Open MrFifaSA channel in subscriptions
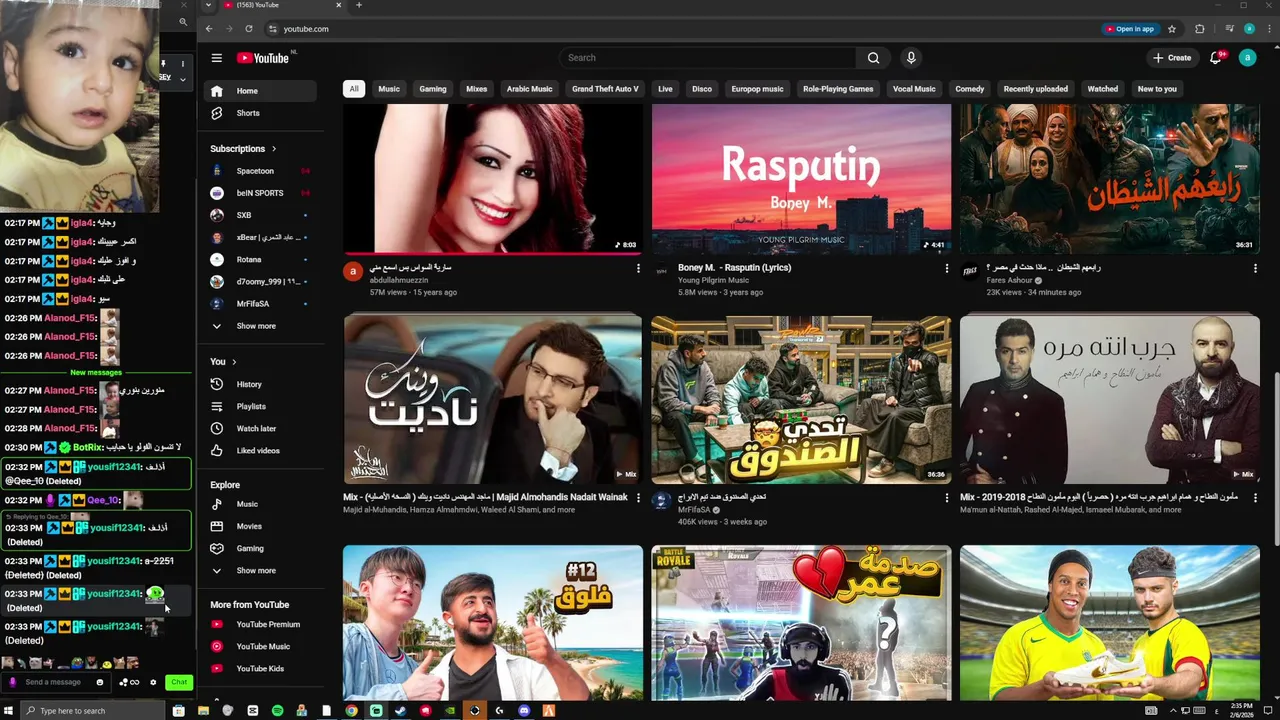This screenshot has height=720, width=1280. (260, 303)
